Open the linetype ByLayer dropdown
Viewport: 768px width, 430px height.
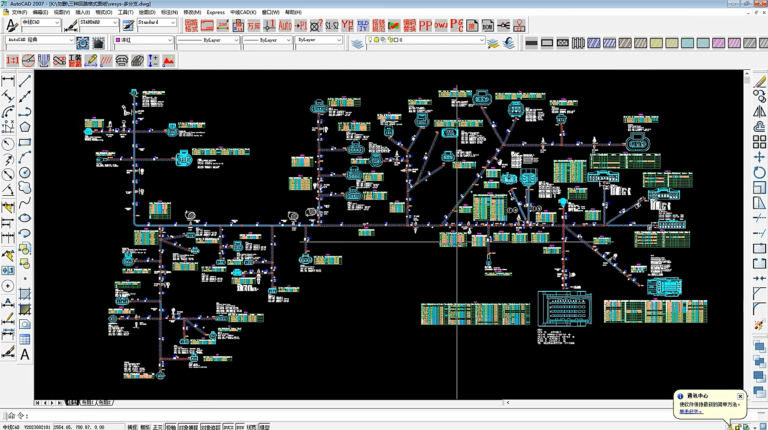[208, 40]
